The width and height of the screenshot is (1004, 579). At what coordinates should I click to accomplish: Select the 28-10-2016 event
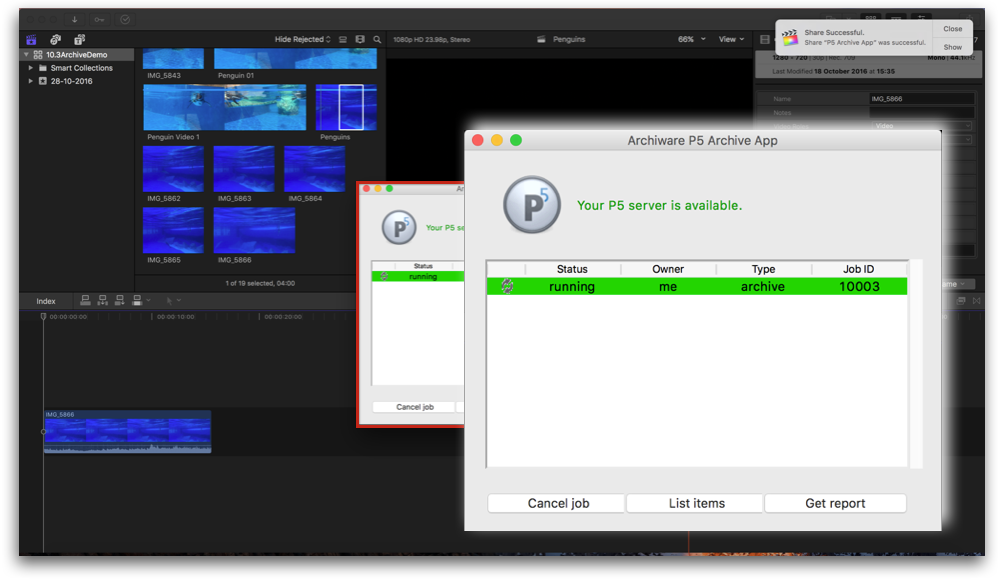coord(72,81)
